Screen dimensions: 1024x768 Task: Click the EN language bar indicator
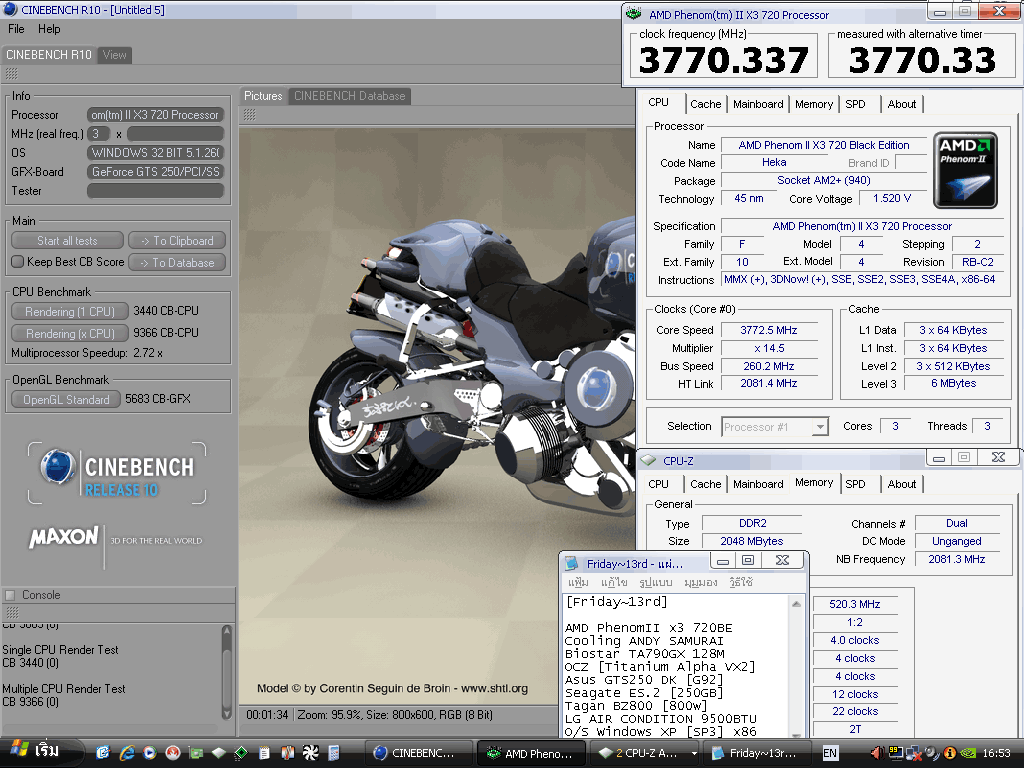click(x=830, y=753)
